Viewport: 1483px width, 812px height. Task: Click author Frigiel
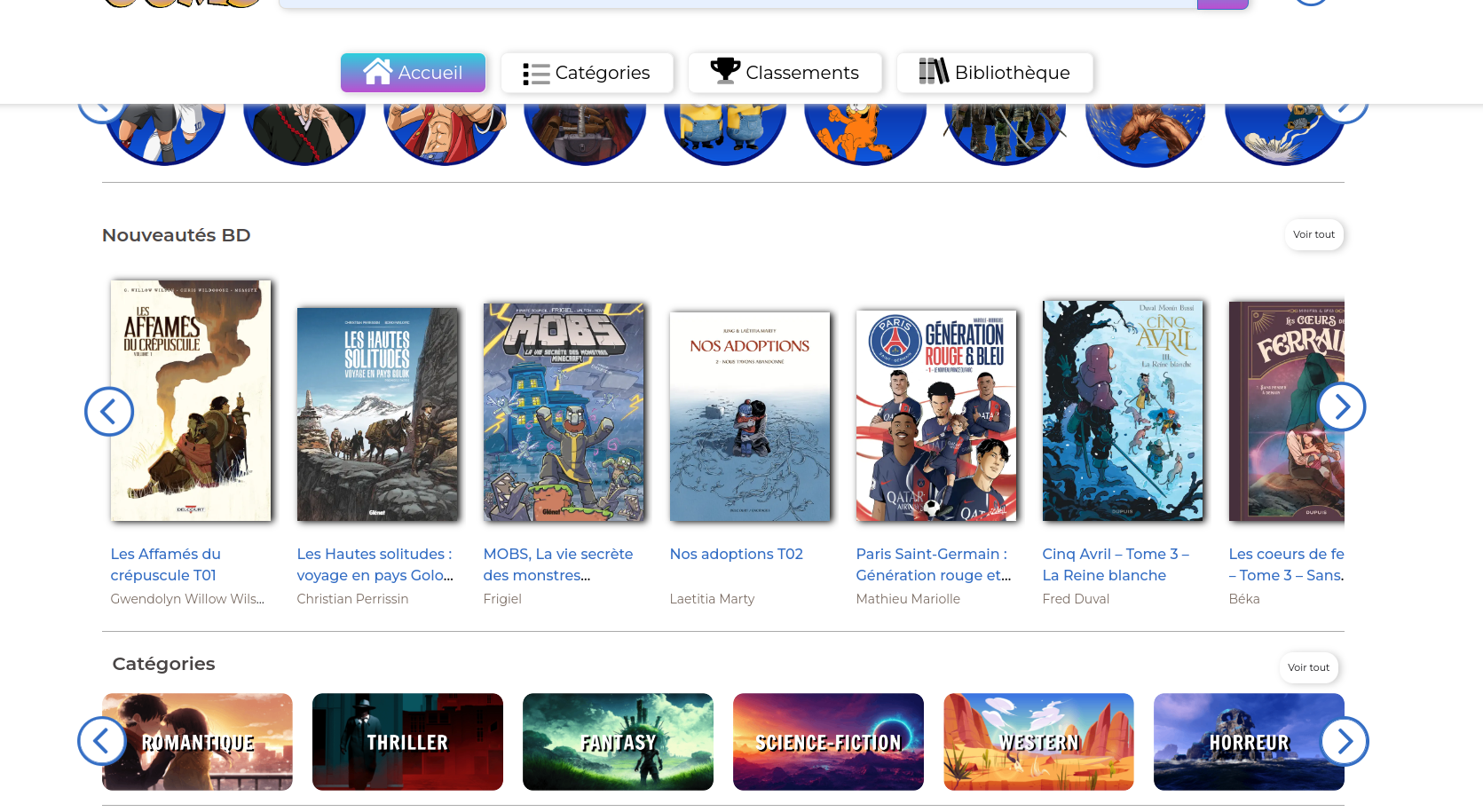click(502, 599)
